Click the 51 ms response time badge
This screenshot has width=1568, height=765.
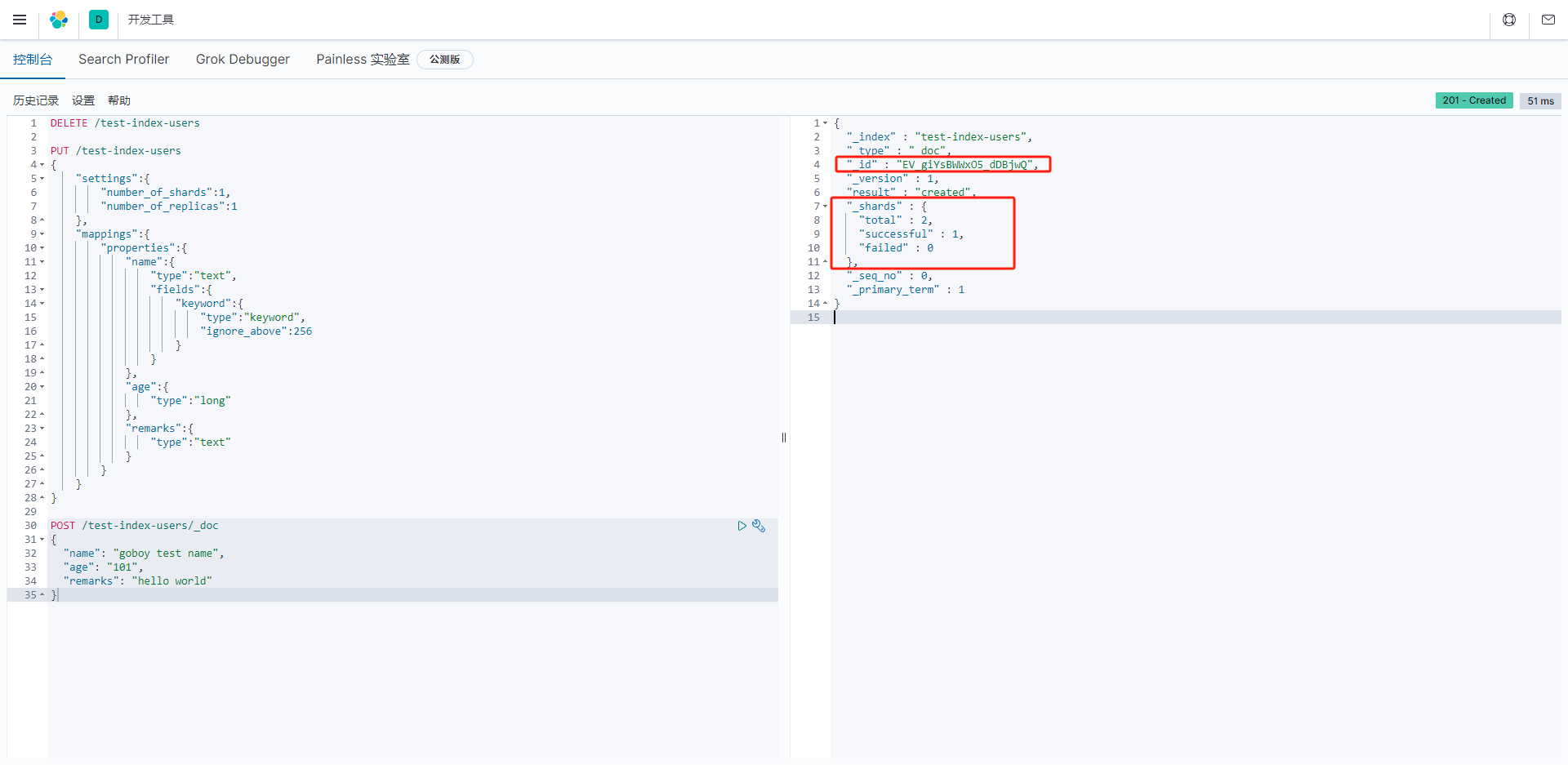tap(1540, 101)
